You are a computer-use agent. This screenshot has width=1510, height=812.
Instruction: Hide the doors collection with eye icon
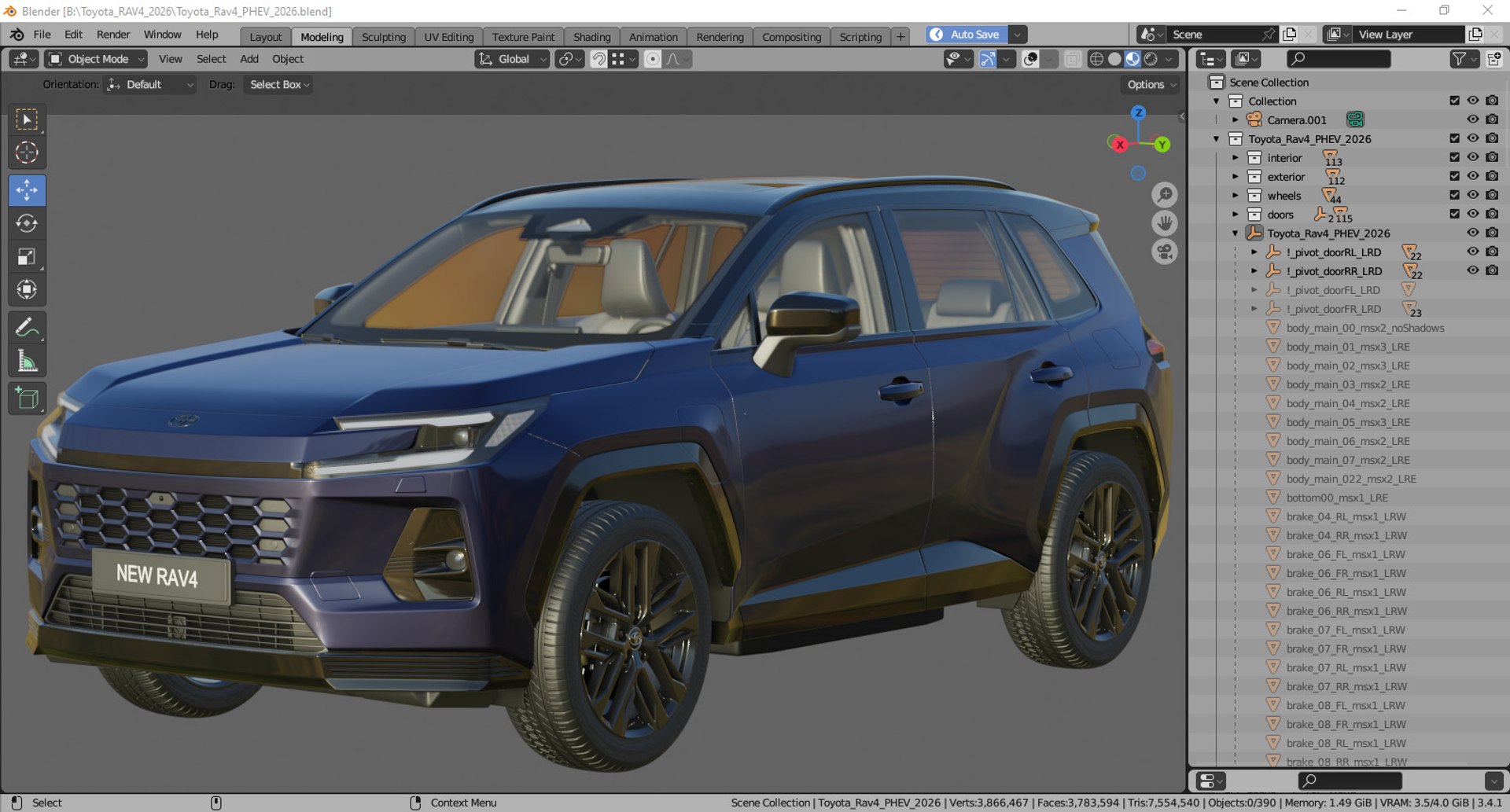click(x=1473, y=214)
